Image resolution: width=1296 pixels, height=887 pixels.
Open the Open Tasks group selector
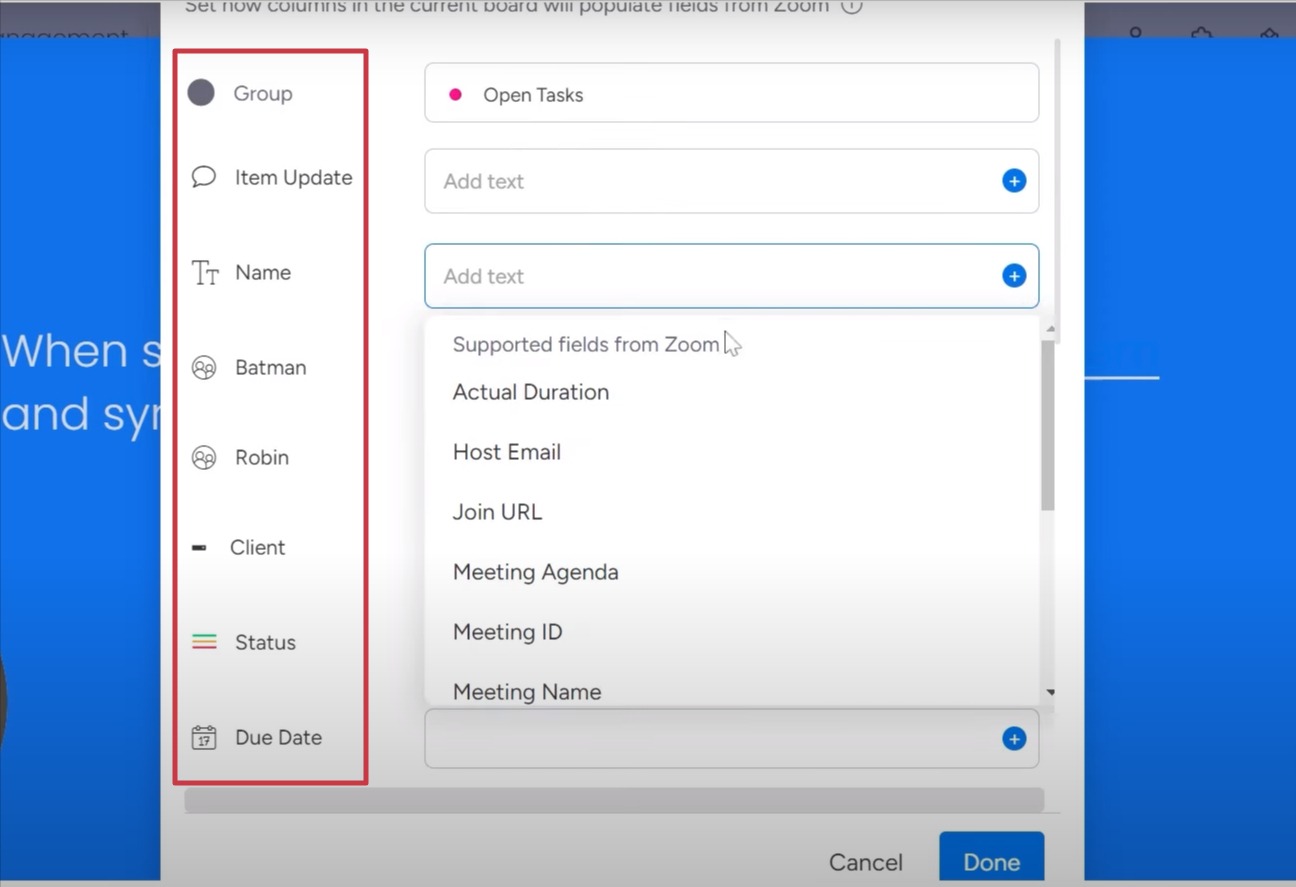point(731,93)
